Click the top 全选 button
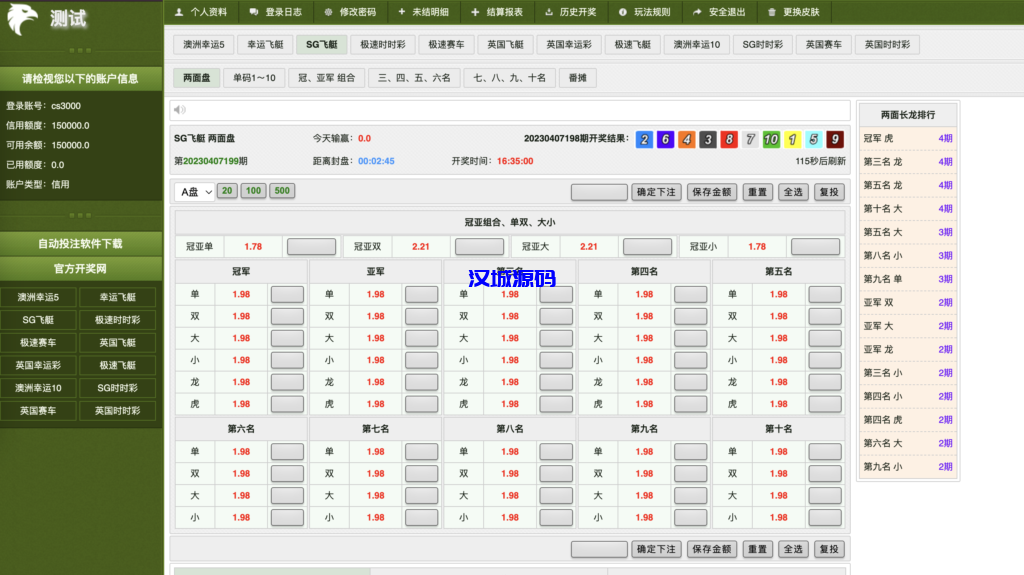The width and height of the screenshot is (1024, 575). (793, 192)
